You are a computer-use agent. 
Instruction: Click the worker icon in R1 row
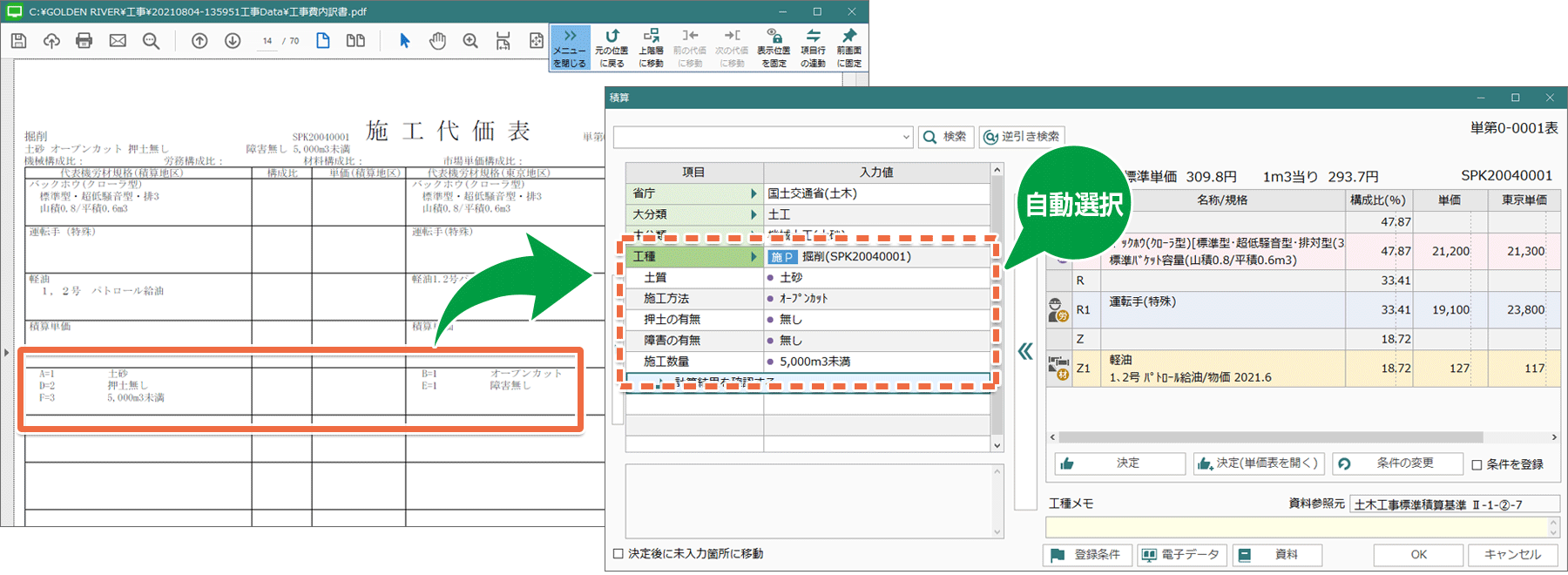pyautogui.click(x=1058, y=309)
